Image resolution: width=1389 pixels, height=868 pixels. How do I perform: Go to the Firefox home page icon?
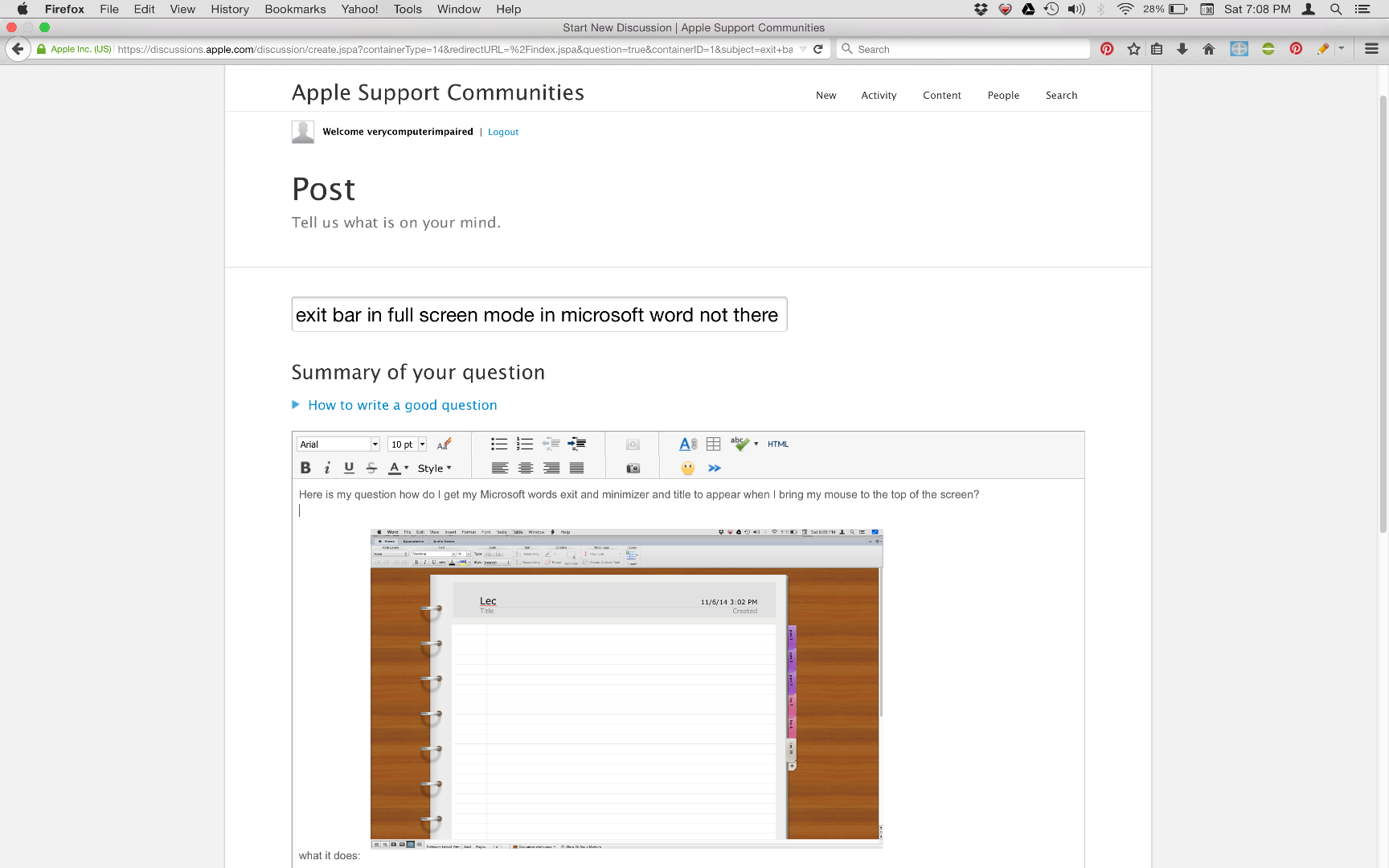(x=1208, y=49)
